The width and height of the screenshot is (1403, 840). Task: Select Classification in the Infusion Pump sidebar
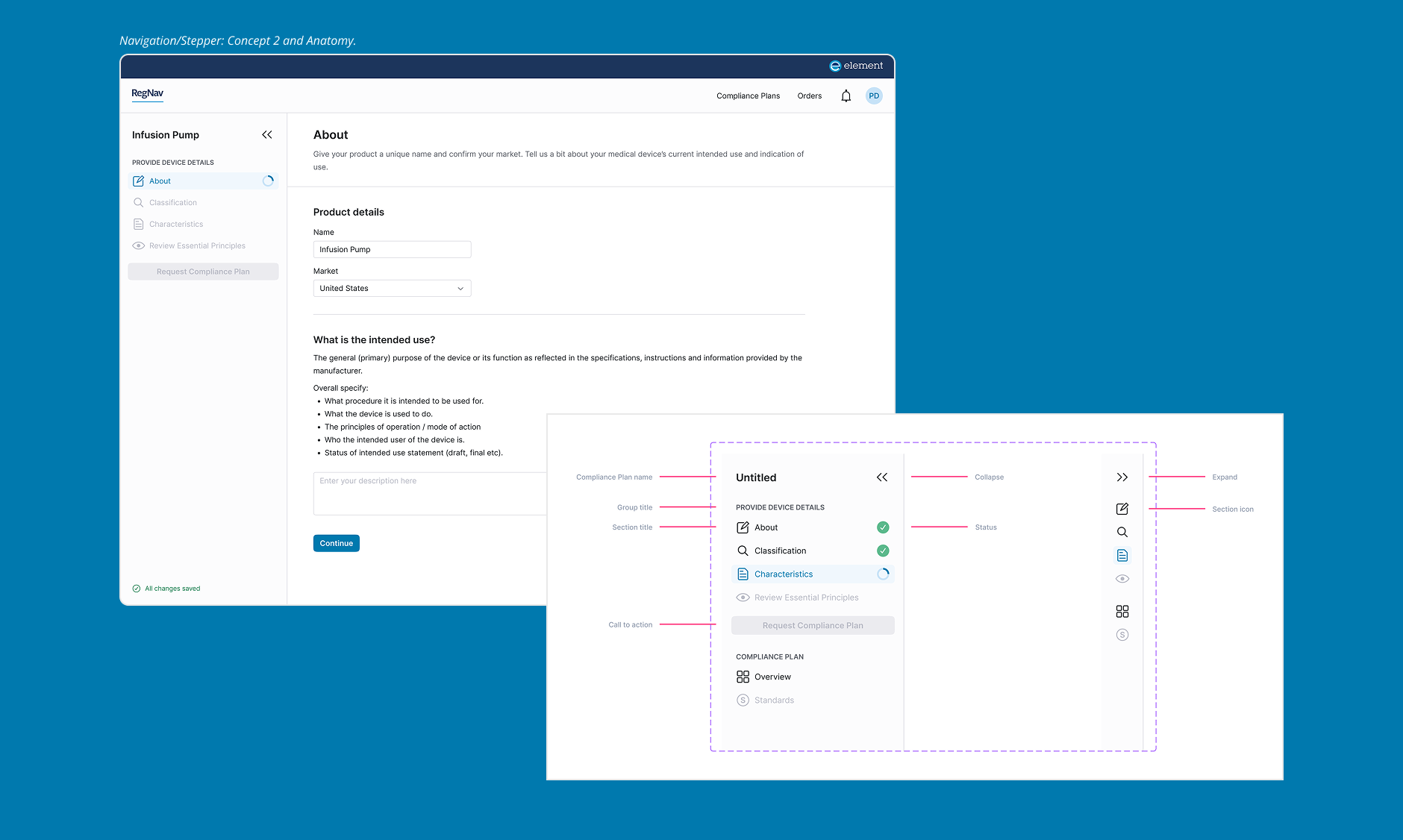204,203
